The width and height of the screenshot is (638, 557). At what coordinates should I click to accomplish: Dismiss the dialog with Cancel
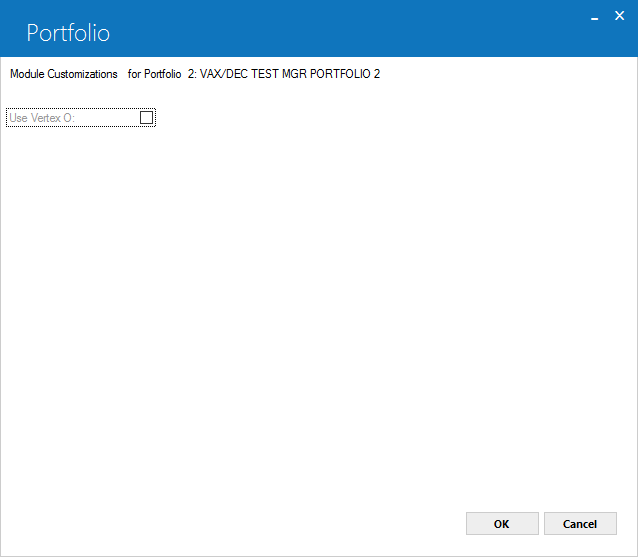pyautogui.click(x=580, y=524)
